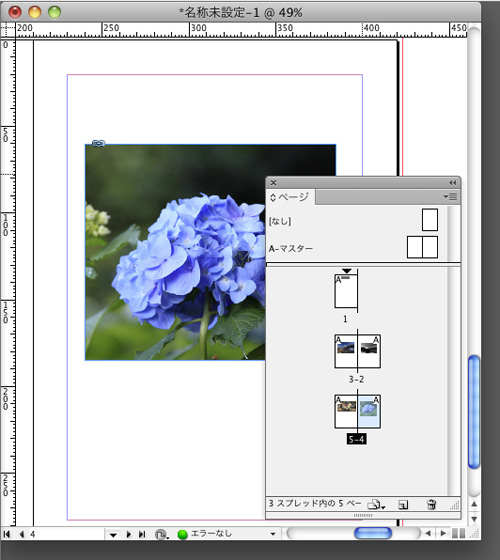
Task: Select page 1 thumbnail in pages panel
Action: pyautogui.click(x=346, y=291)
